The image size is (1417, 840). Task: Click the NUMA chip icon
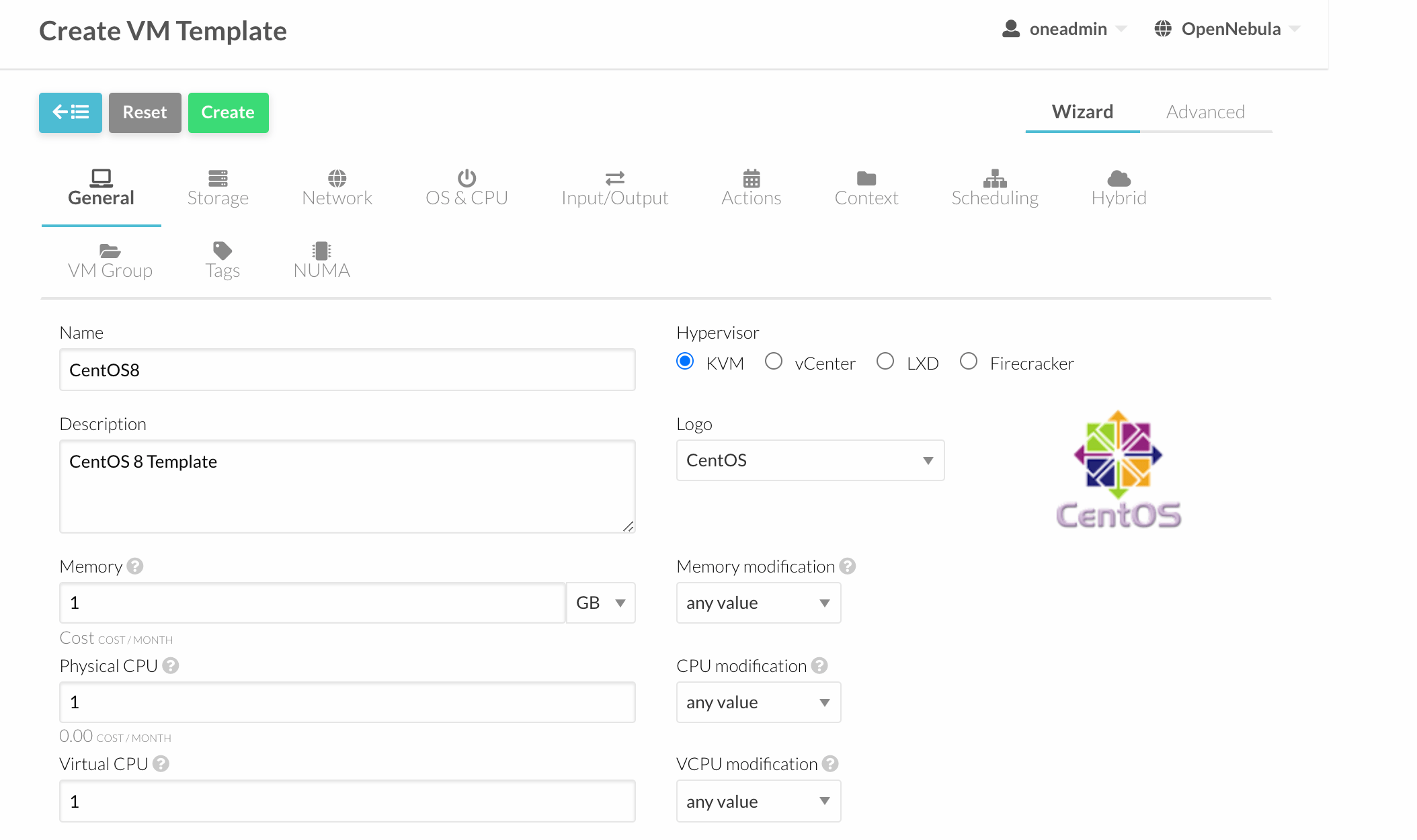pos(321,251)
